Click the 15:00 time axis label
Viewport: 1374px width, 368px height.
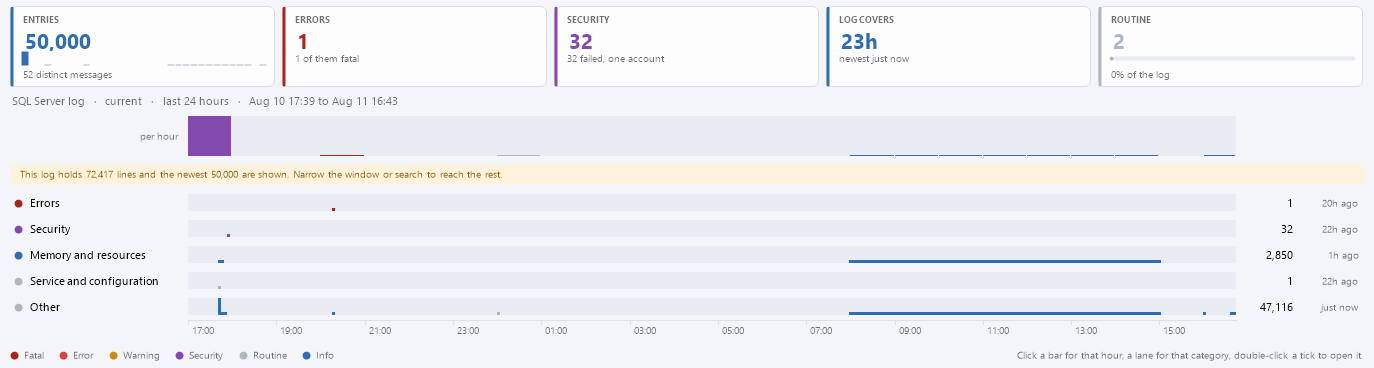[1174, 330]
